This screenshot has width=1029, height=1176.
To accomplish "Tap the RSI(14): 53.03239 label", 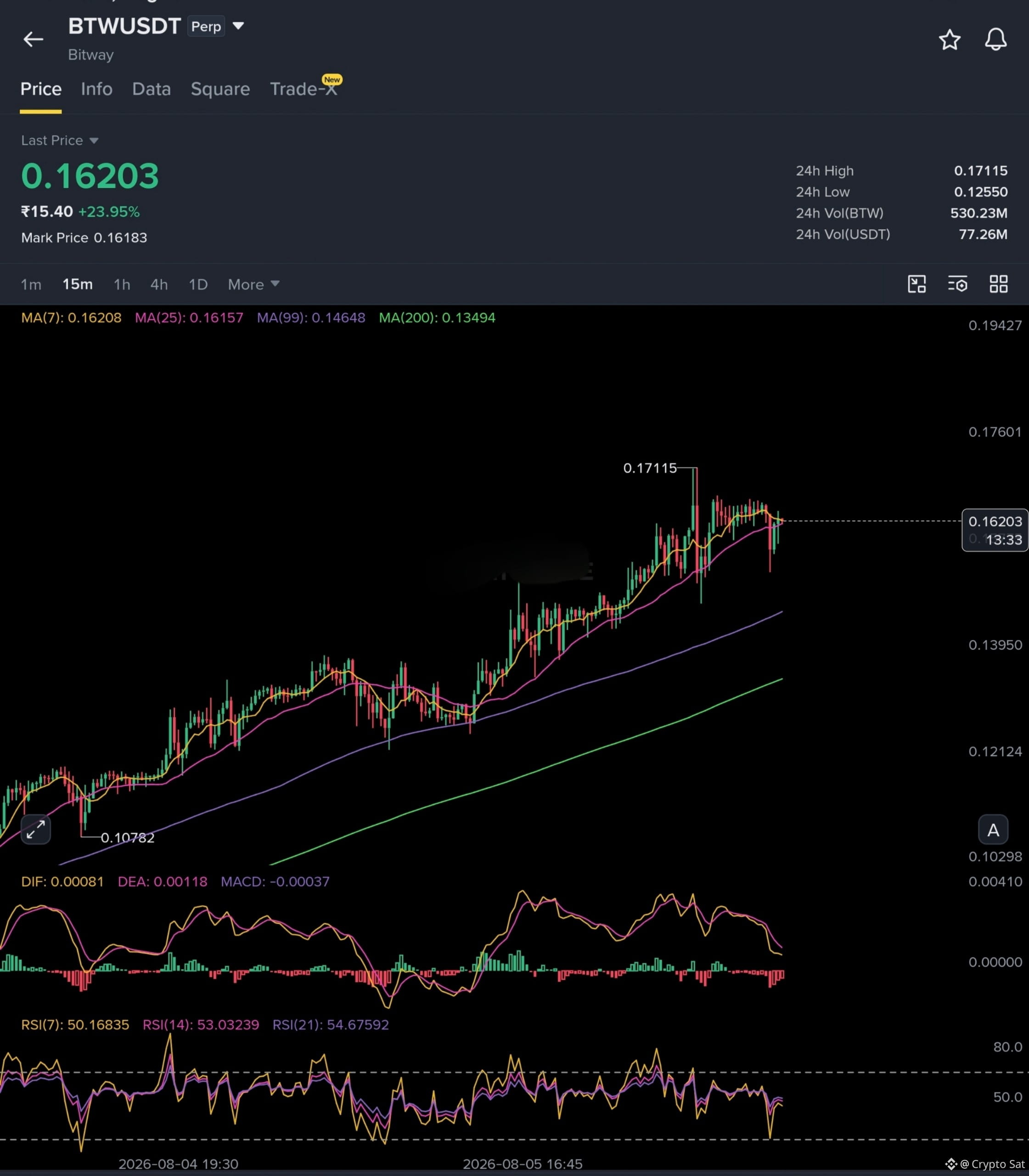I will click(x=201, y=1024).
